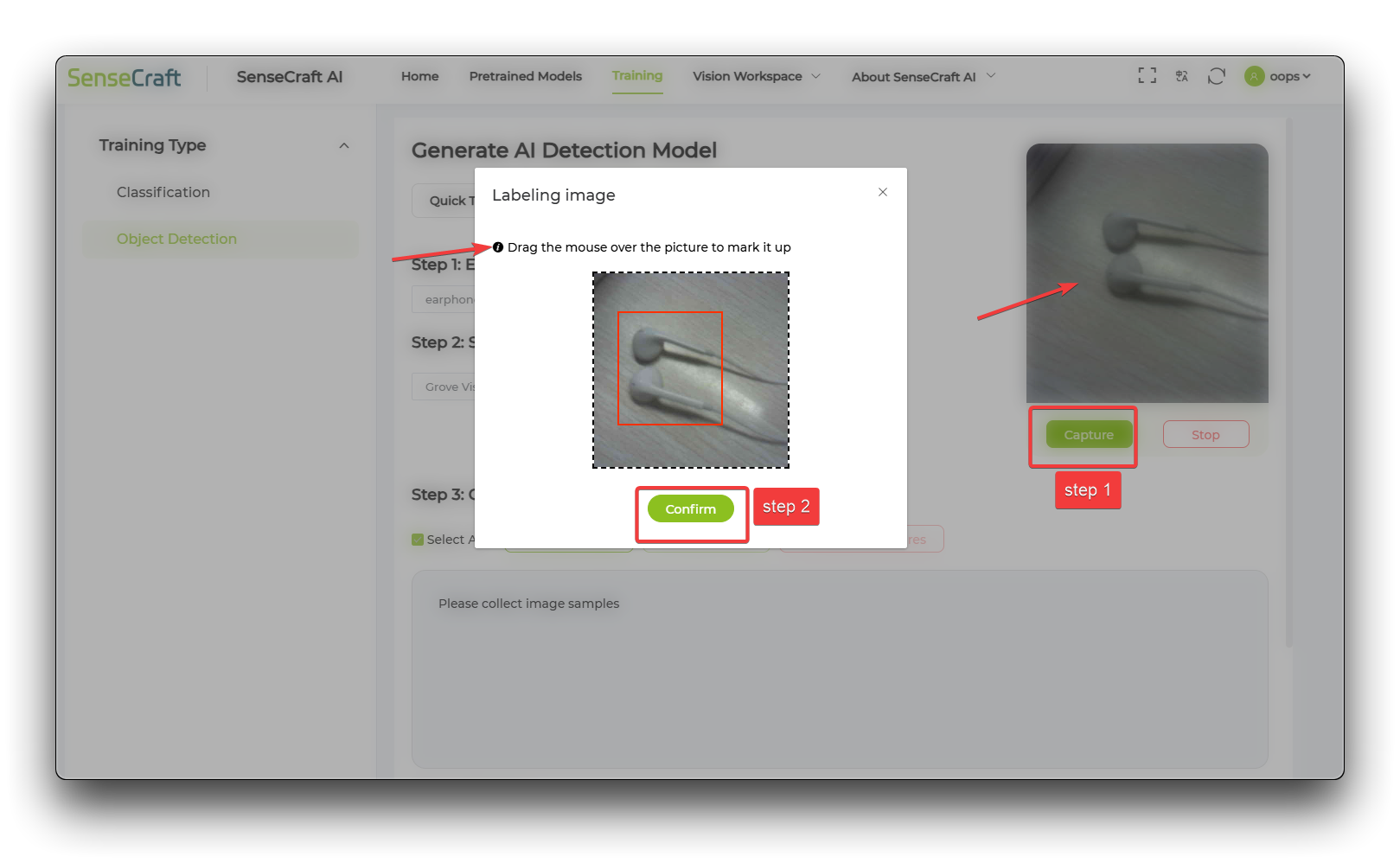
Task: Open the Vision Workspace dropdown
Action: [755, 76]
